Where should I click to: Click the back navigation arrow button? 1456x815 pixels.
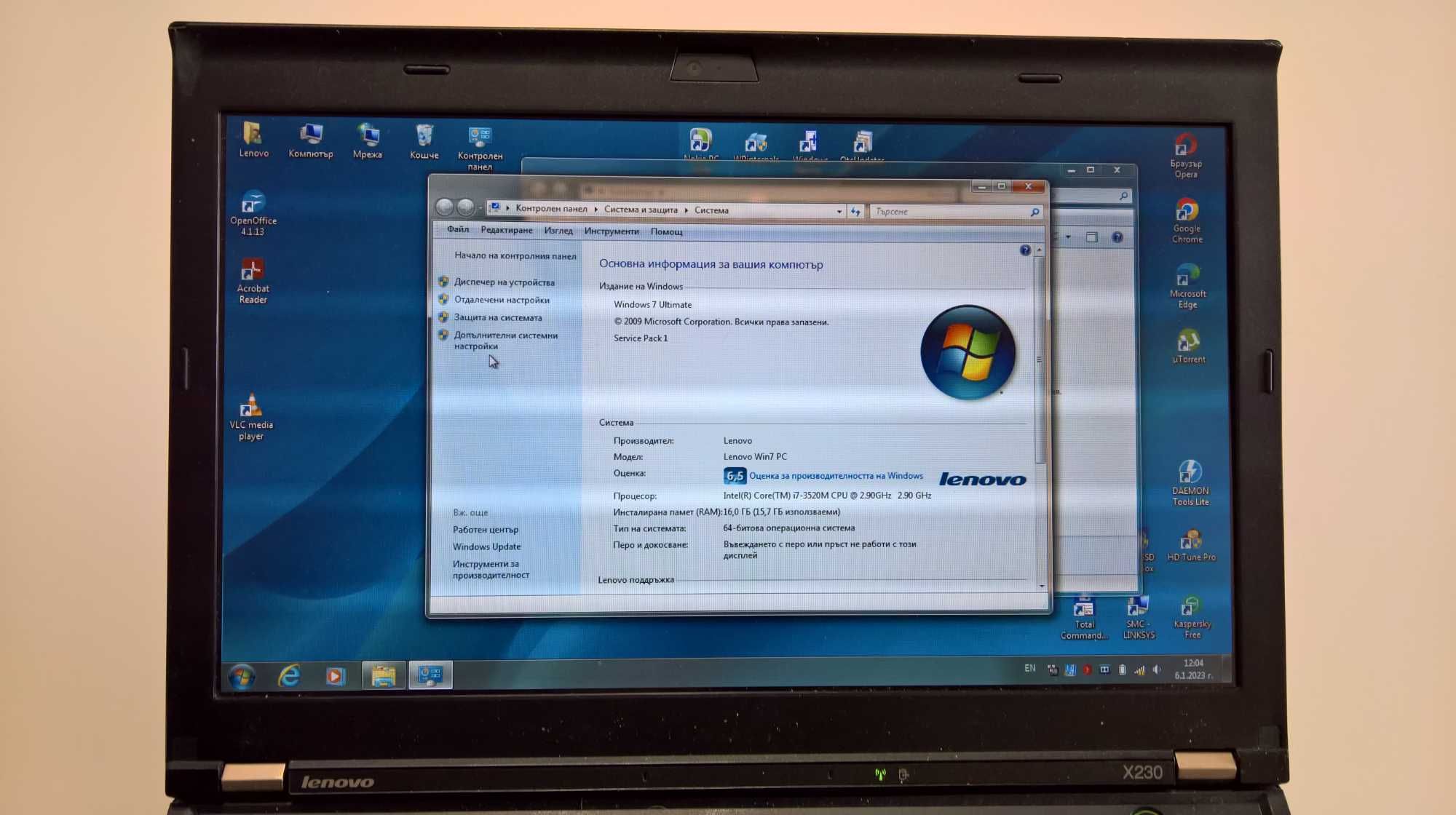(445, 207)
